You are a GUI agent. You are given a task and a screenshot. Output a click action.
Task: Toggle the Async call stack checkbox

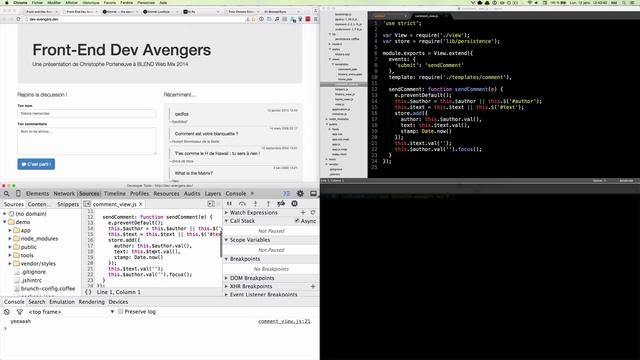coord(297,221)
